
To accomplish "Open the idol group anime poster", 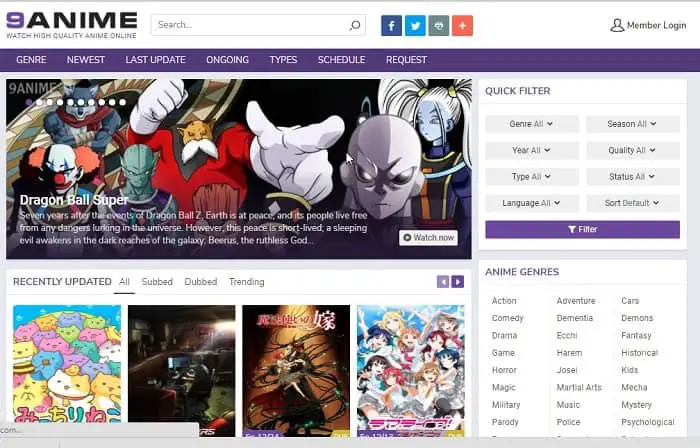I will point(411,370).
